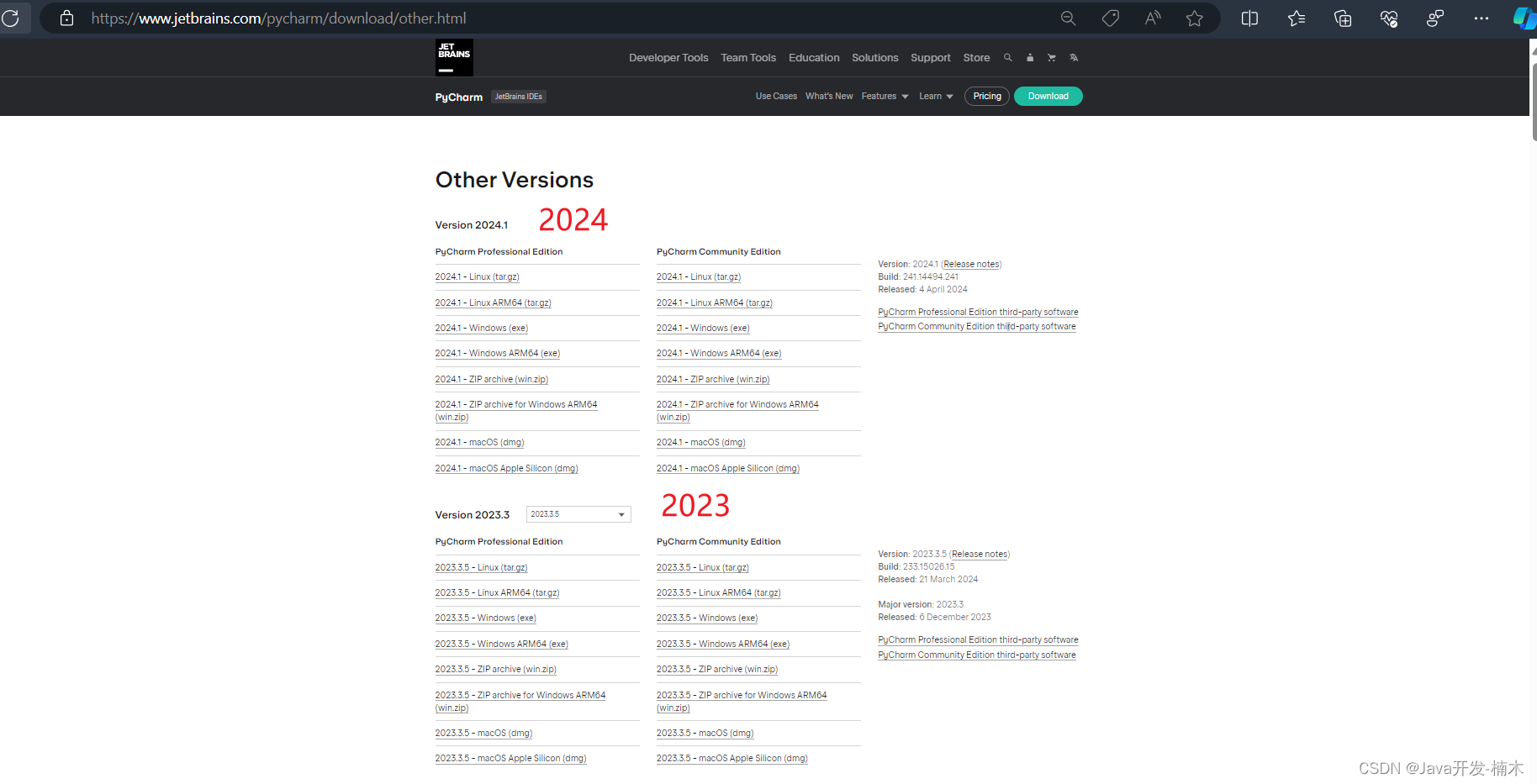
Task: Open 2024 Community Edition third-party software link
Action: [977, 327]
